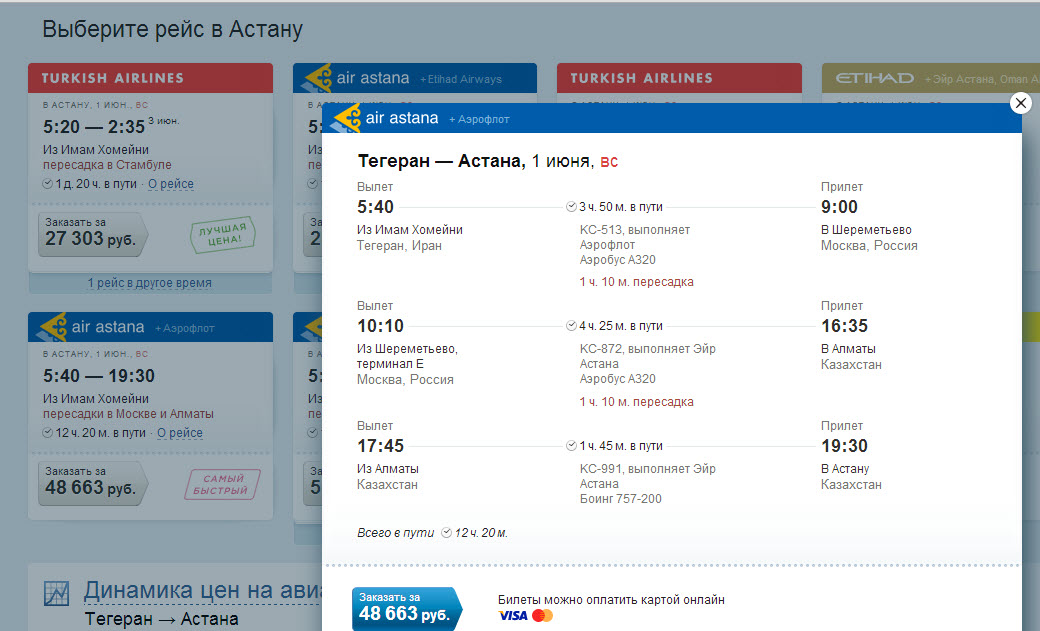1040x631 pixels.
Task: Click the Air Astana logo on bottom-left card
Action: click(x=50, y=327)
